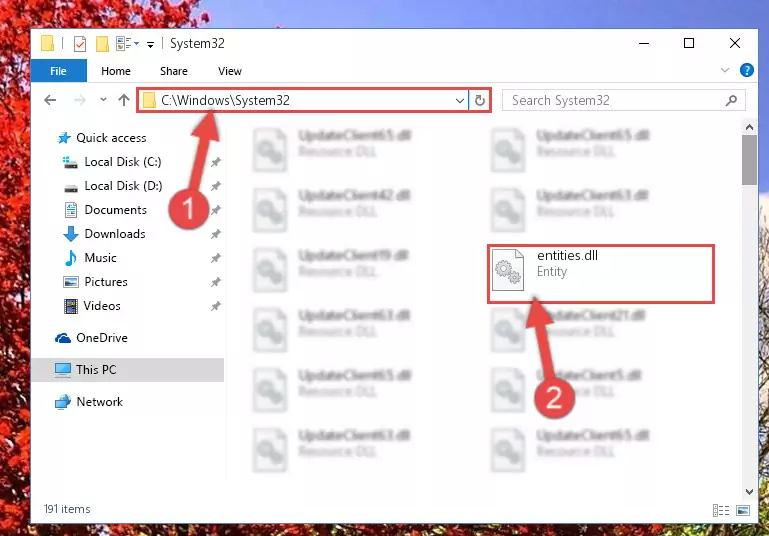769x536 pixels.
Task: Click the pin icon next to Local Disk (D:)
Action: (x=215, y=186)
